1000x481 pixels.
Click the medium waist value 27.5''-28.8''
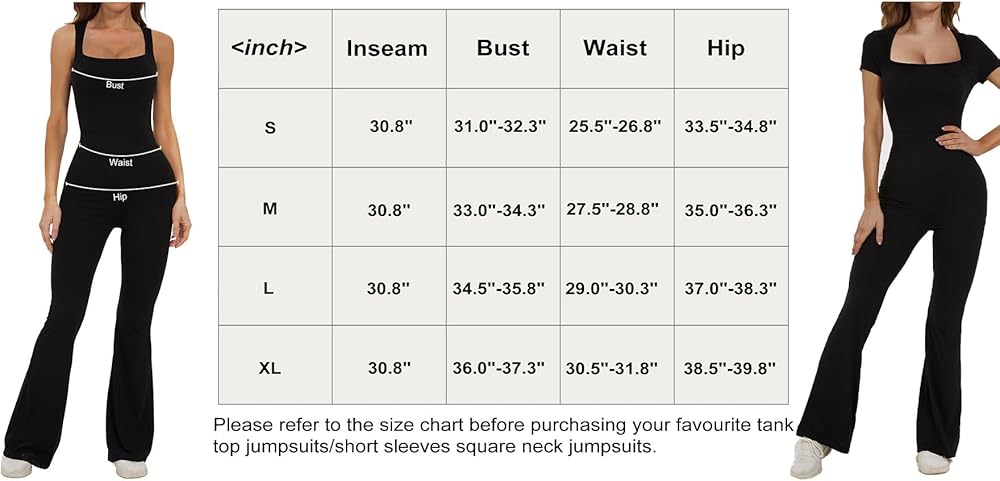pyautogui.click(x=615, y=208)
